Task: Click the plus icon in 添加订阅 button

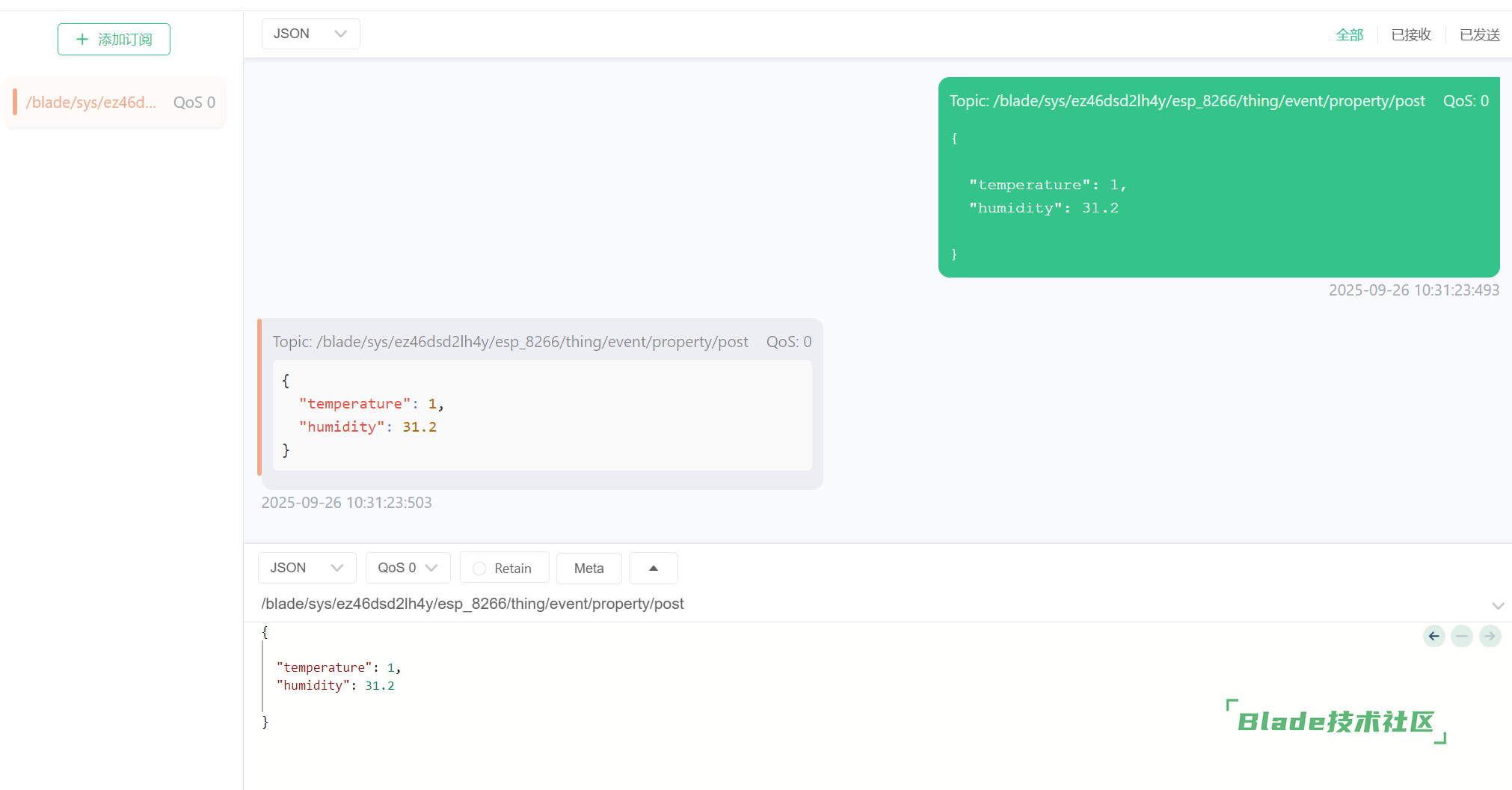Action: tap(82, 39)
